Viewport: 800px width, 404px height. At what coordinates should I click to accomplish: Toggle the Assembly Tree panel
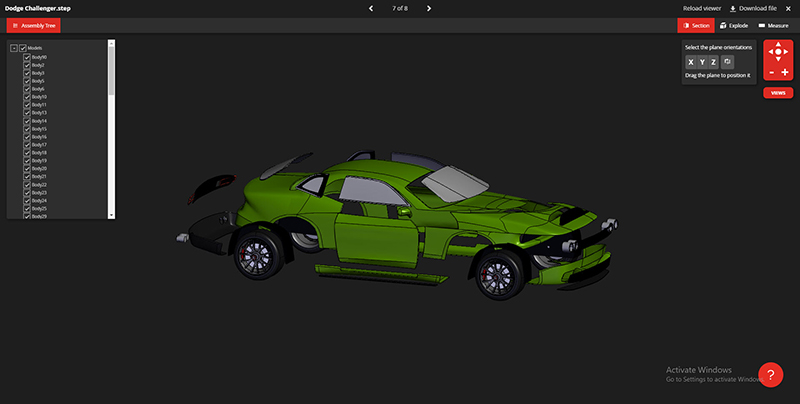coord(33,25)
